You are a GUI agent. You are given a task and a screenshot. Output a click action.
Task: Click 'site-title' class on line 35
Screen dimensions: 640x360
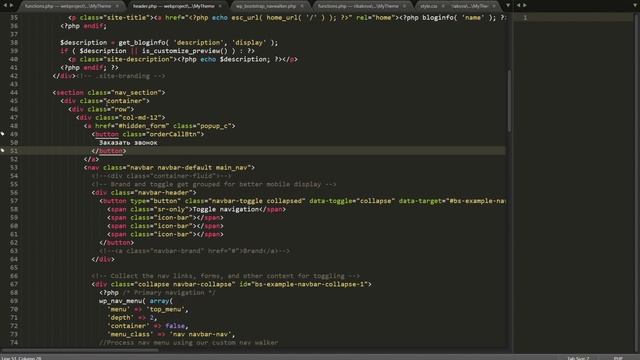(127, 18)
